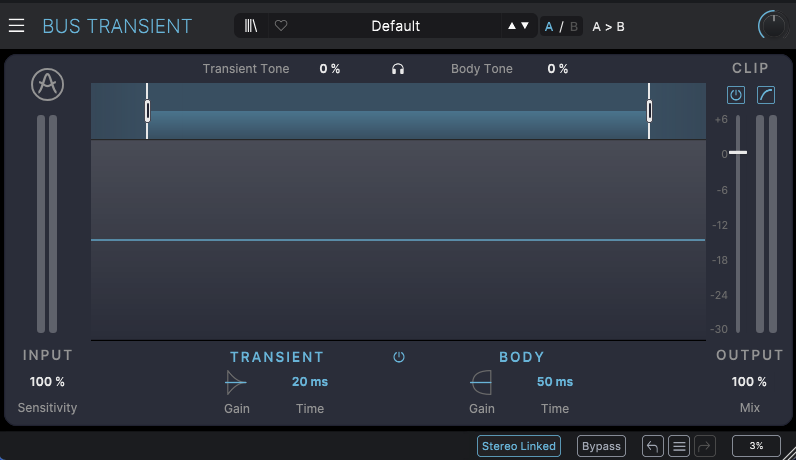
Task: Open the preset library browser icon
Action: (x=251, y=26)
